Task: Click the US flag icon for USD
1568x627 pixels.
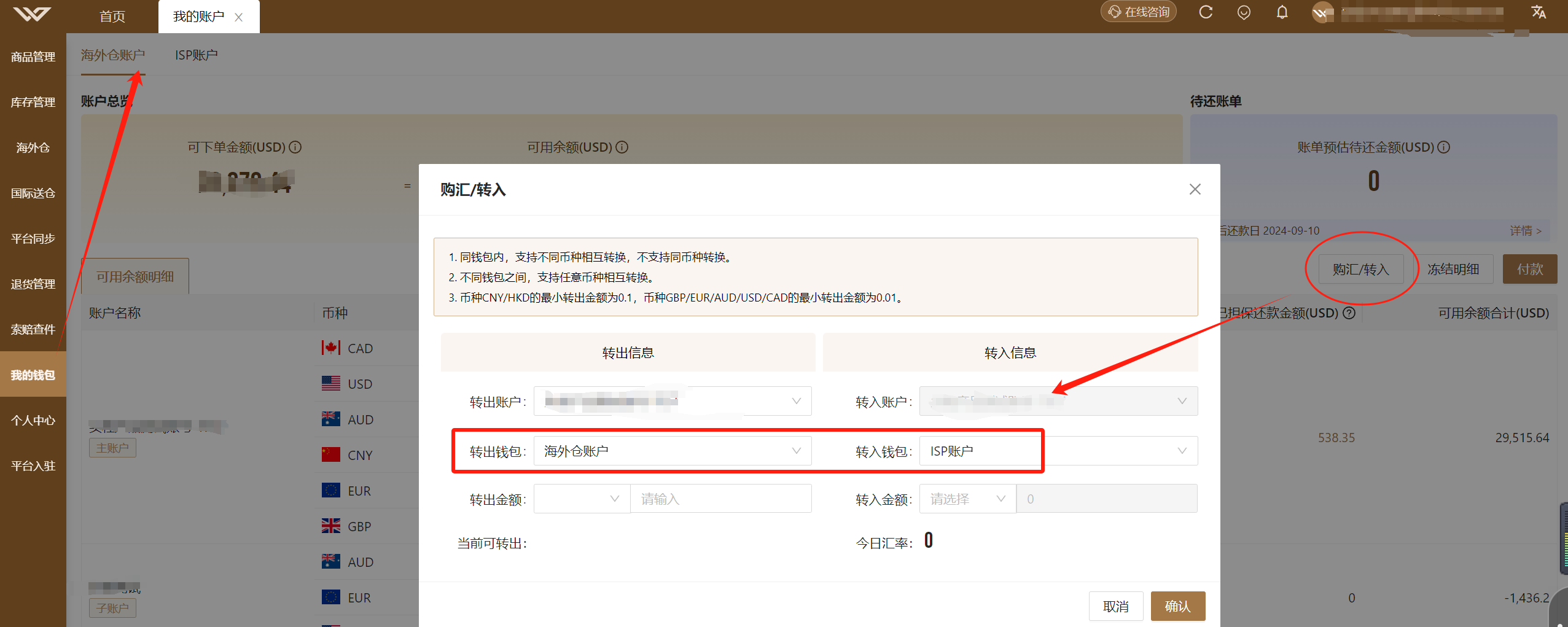Action: [331, 384]
